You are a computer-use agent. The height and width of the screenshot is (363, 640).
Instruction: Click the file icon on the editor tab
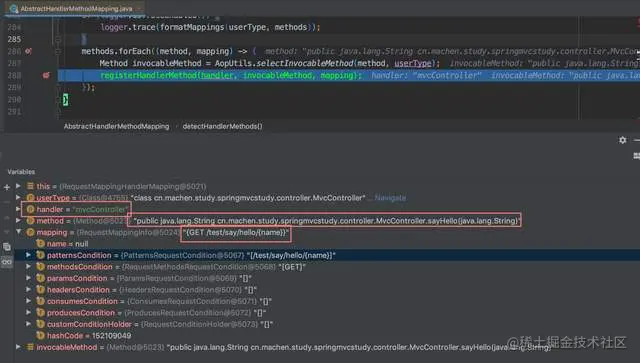pos(13,8)
